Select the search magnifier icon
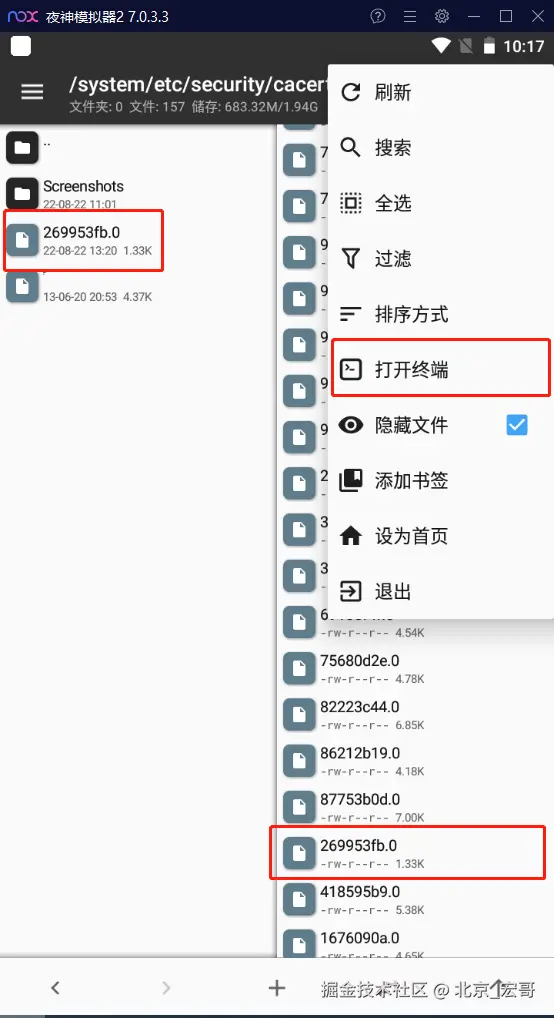The height and width of the screenshot is (1018, 554). tap(351, 147)
